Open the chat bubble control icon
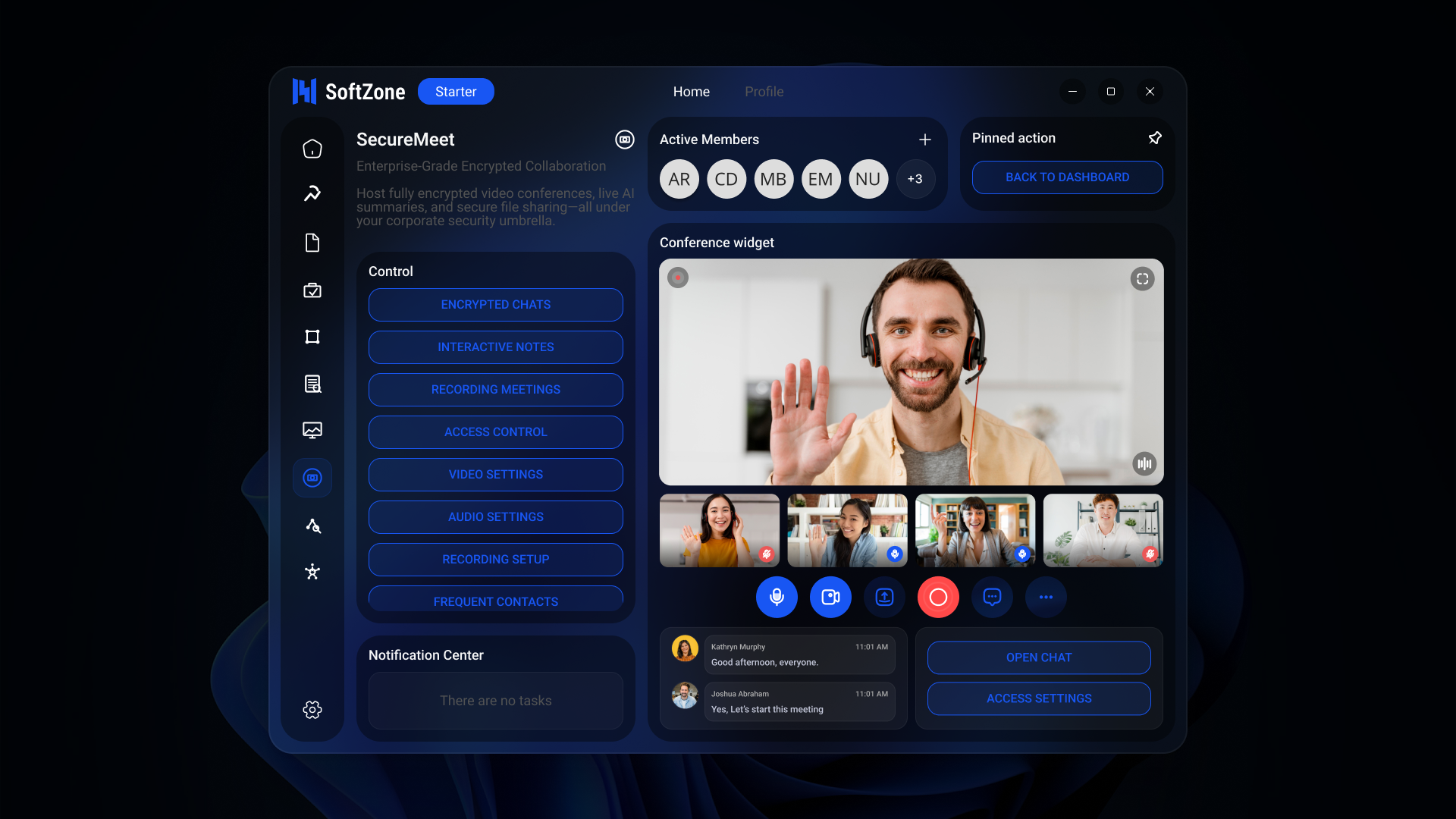 tap(992, 598)
